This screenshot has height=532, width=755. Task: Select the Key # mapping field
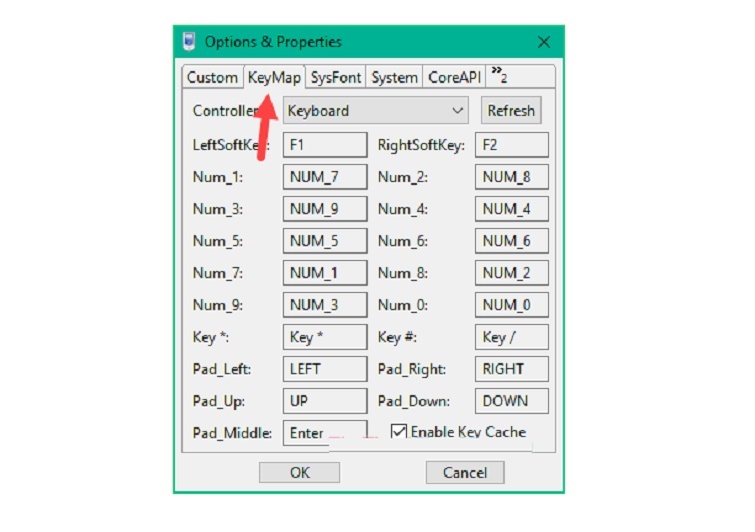(x=511, y=337)
